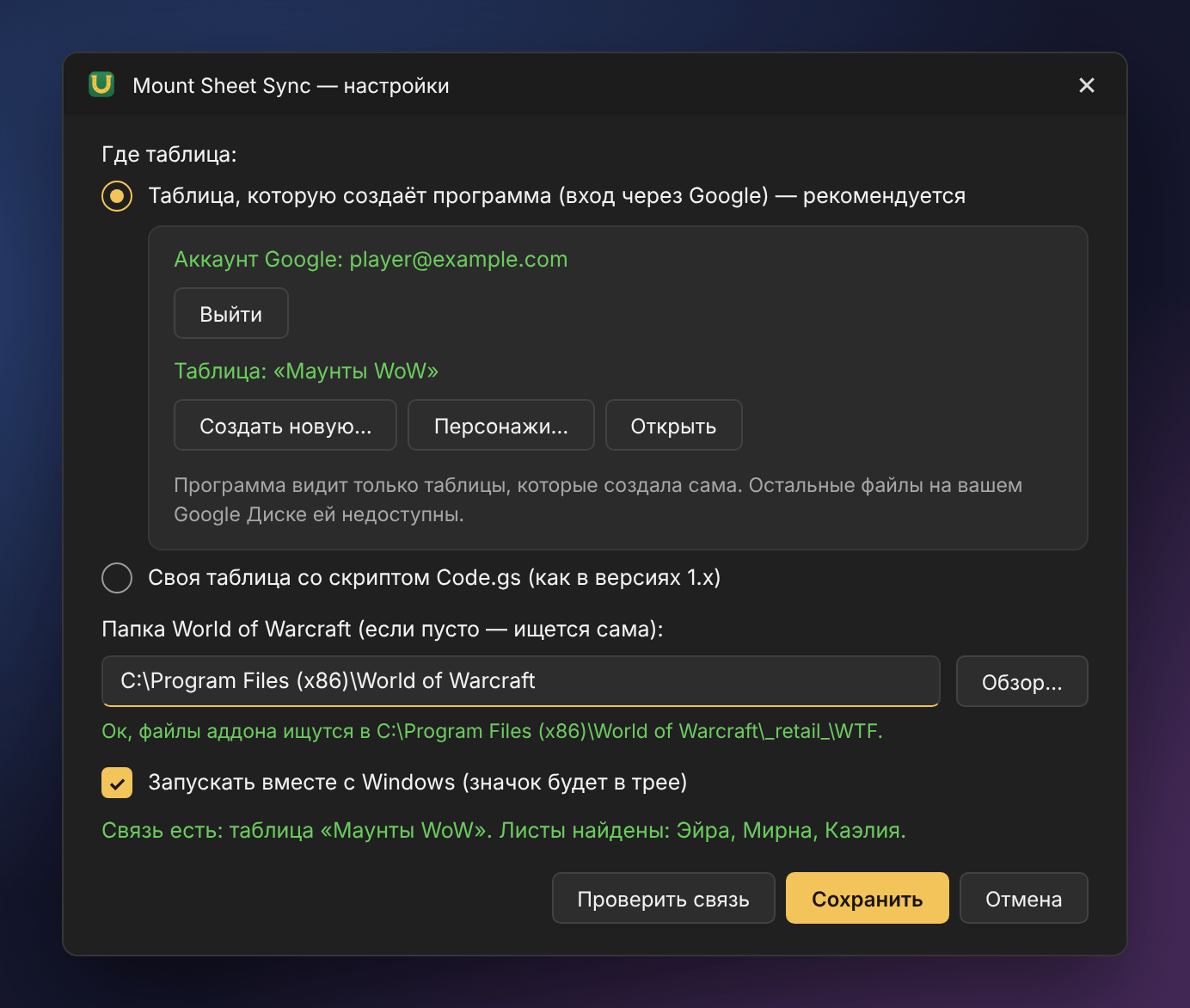Screen dimensions: 1190x1008
Task: Click the Google Диске access note text
Action: (x=598, y=500)
